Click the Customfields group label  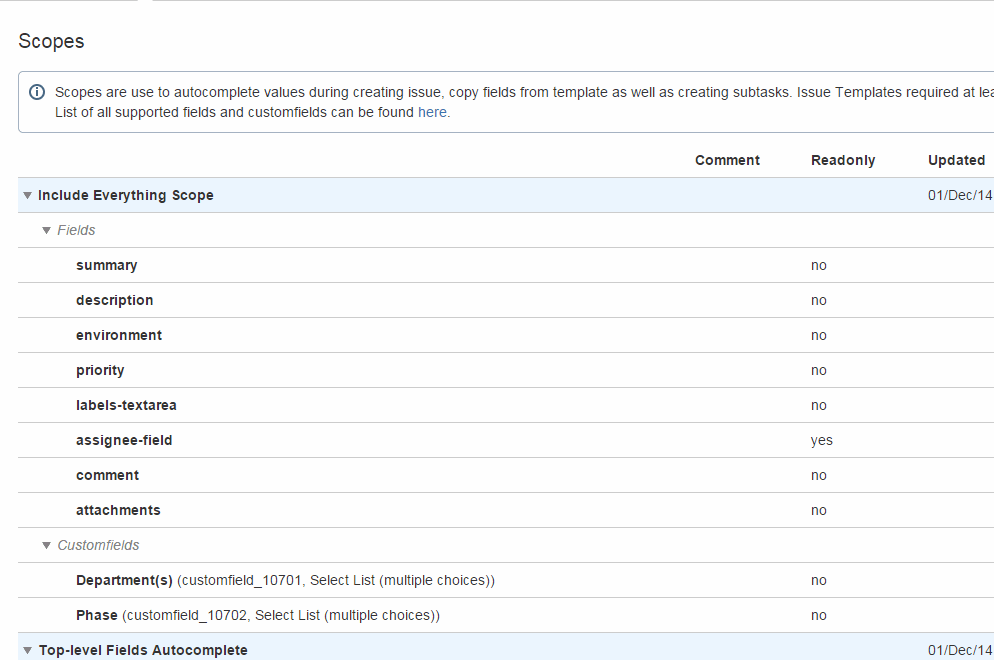pos(98,545)
